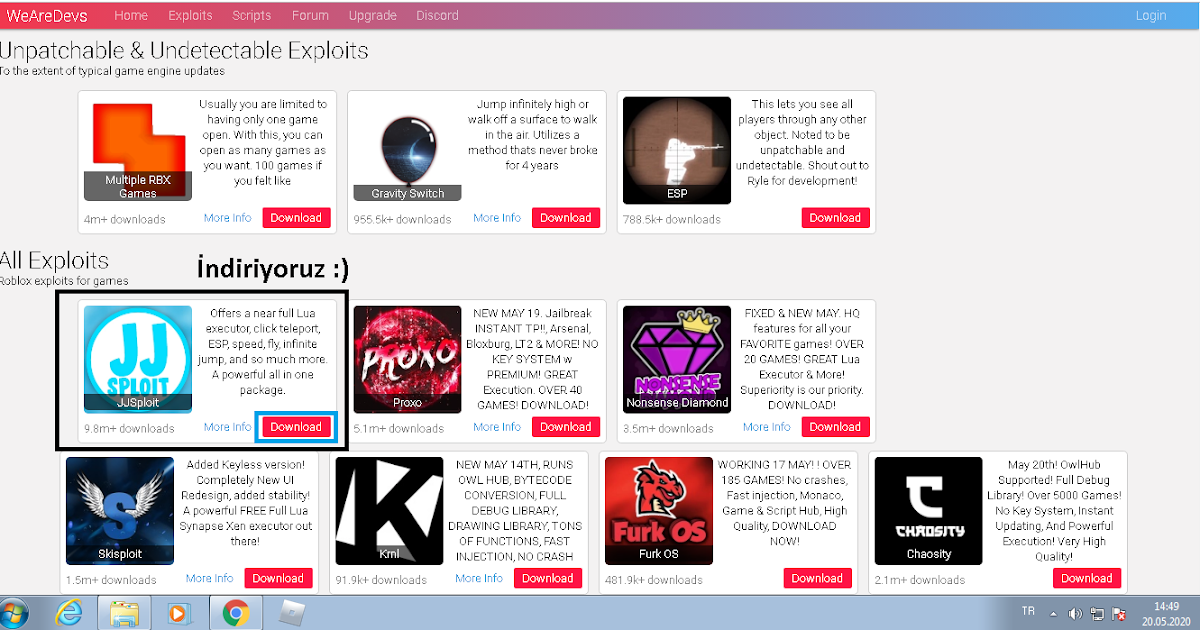Open the Discord nav item

tap(437, 15)
